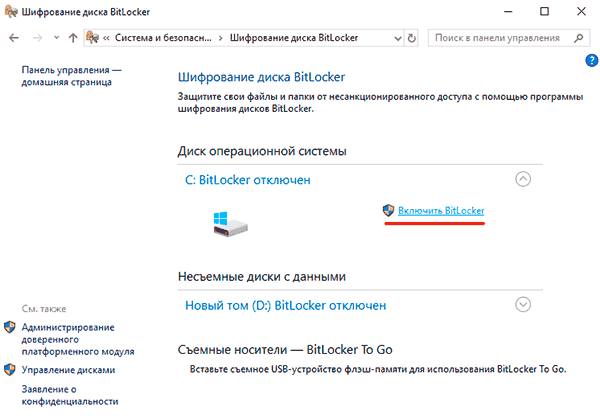The image size is (600, 419).
Task: Click the address bar Control Panel icon
Action: pos(93,37)
